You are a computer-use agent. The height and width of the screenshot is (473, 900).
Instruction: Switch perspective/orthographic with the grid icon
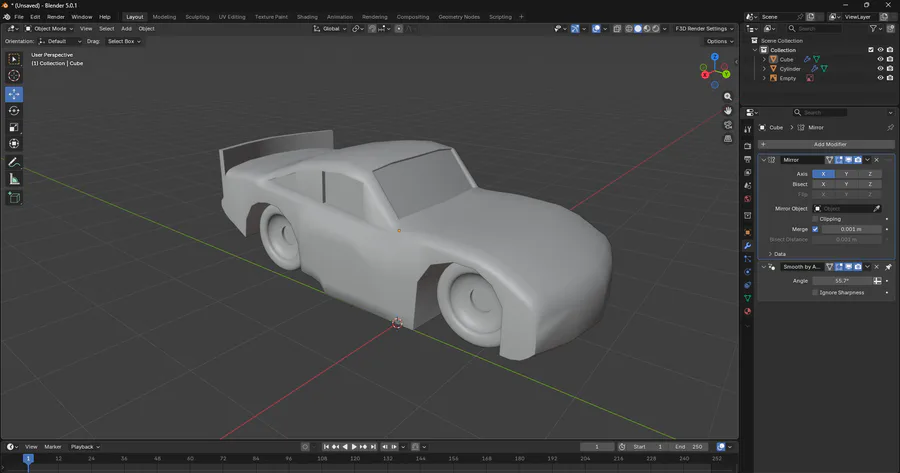click(x=728, y=138)
